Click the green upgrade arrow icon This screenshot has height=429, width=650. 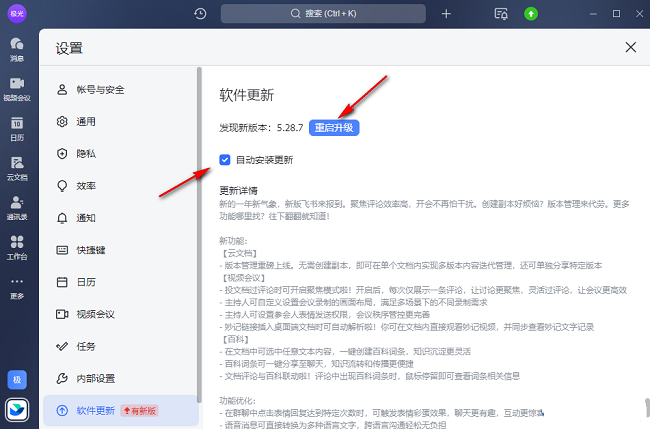click(531, 14)
